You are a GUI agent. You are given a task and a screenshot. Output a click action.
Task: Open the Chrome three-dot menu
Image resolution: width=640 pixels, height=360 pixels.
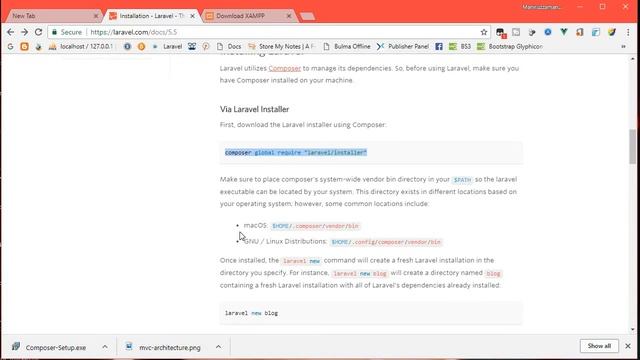tap(628, 32)
